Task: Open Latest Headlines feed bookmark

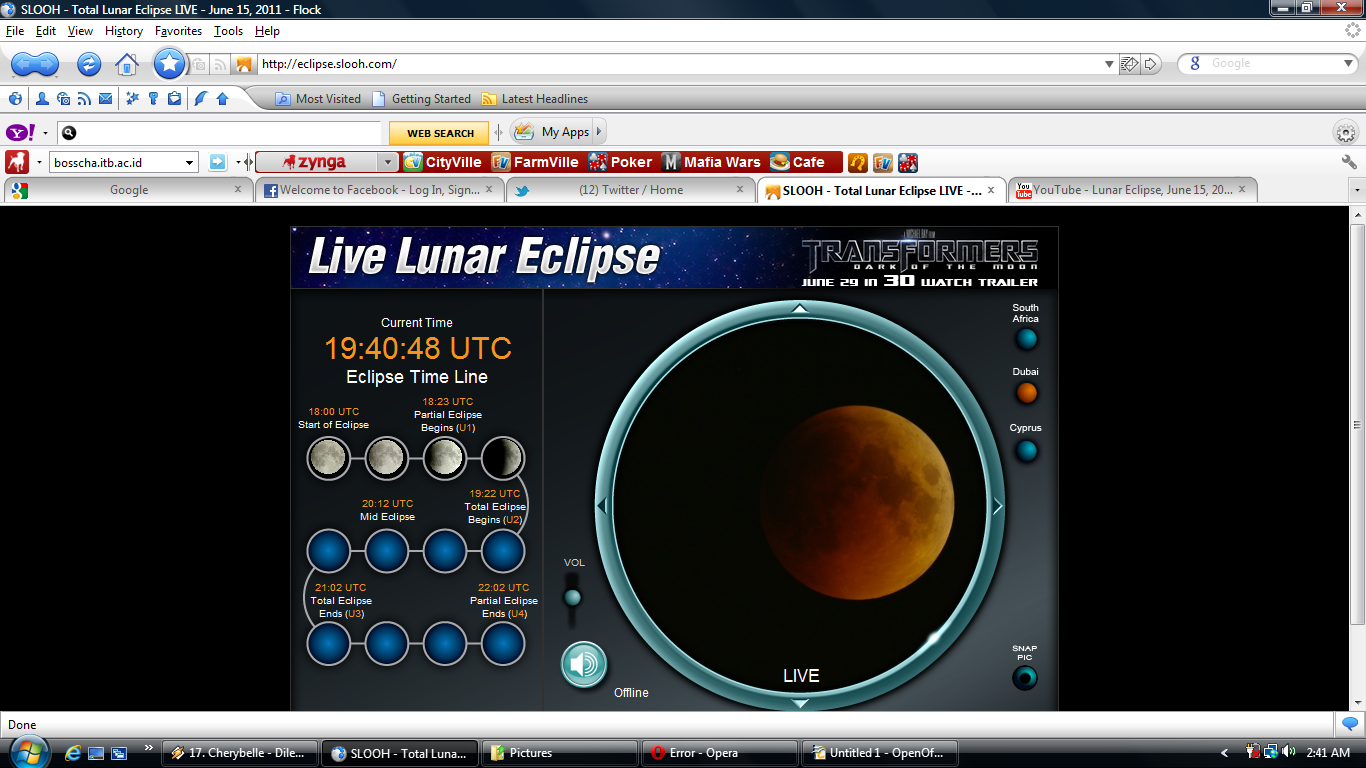Action: (x=535, y=99)
